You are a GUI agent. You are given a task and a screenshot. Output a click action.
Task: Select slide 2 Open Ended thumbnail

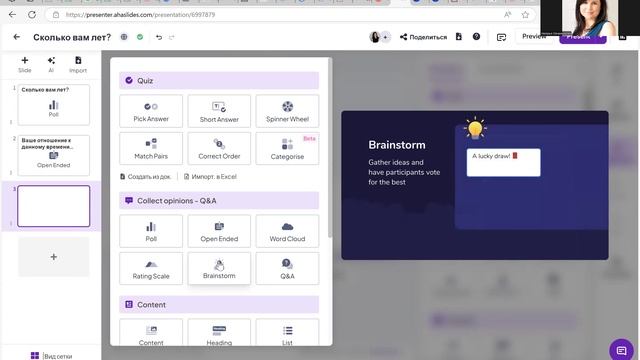(53, 156)
